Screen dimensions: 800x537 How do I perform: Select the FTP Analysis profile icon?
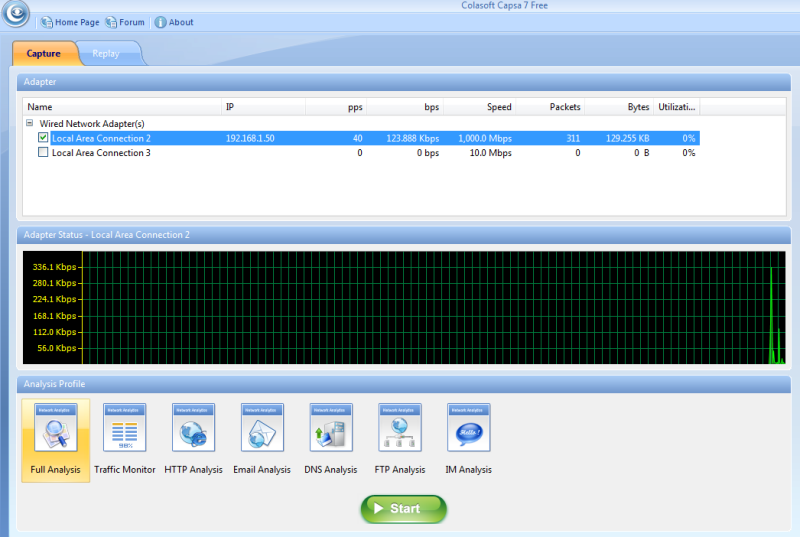click(400, 427)
